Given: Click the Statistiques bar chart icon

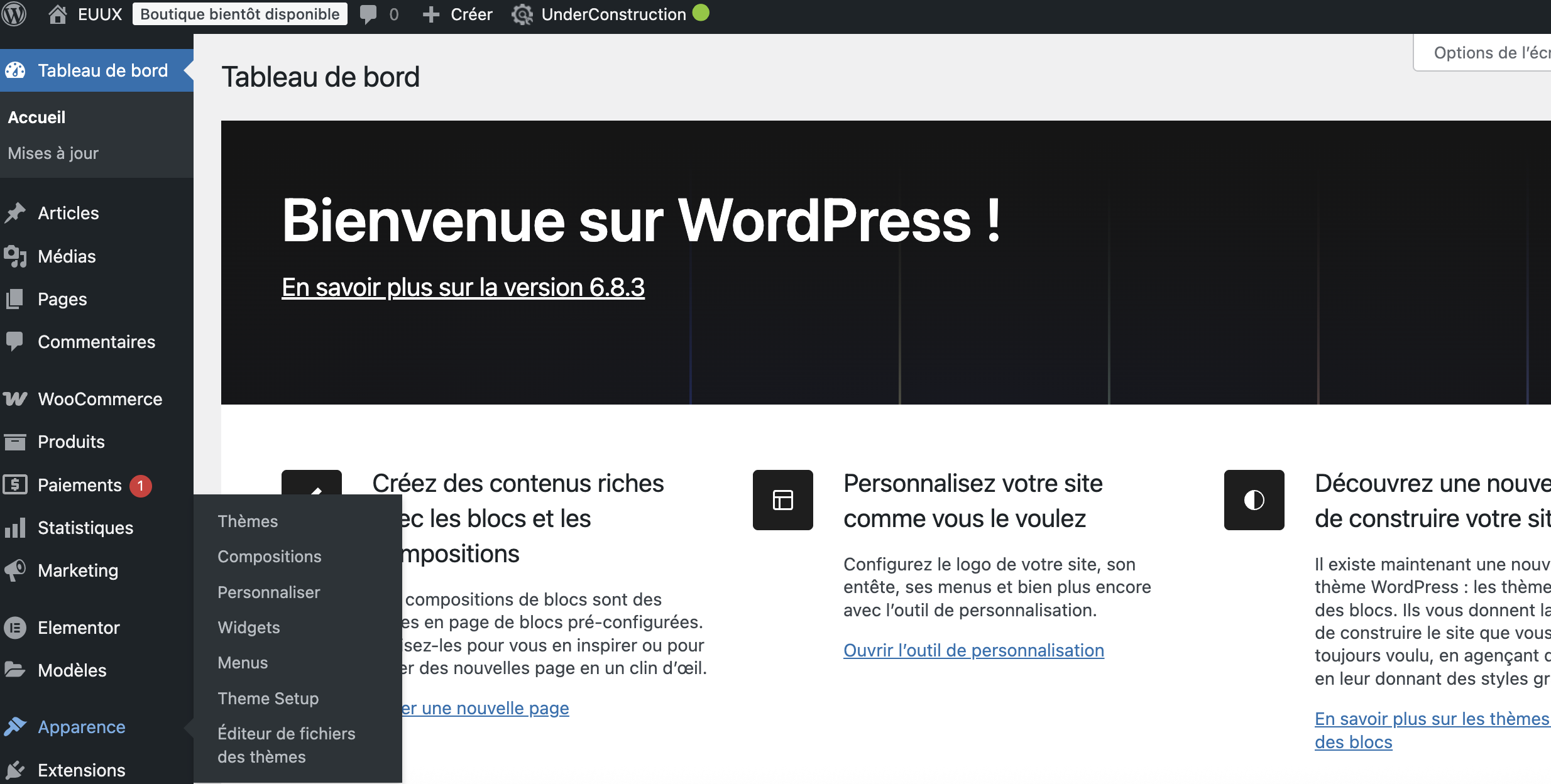Looking at the screenshot, I should [15, 528].
